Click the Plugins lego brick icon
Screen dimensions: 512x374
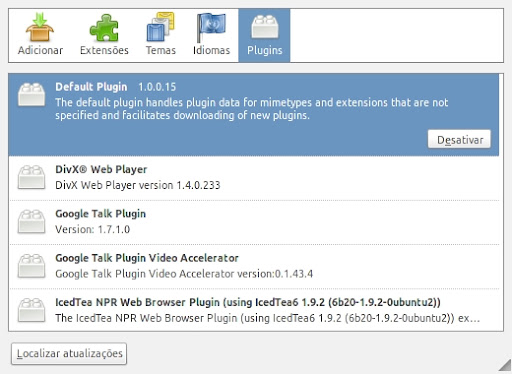point(265,27)
